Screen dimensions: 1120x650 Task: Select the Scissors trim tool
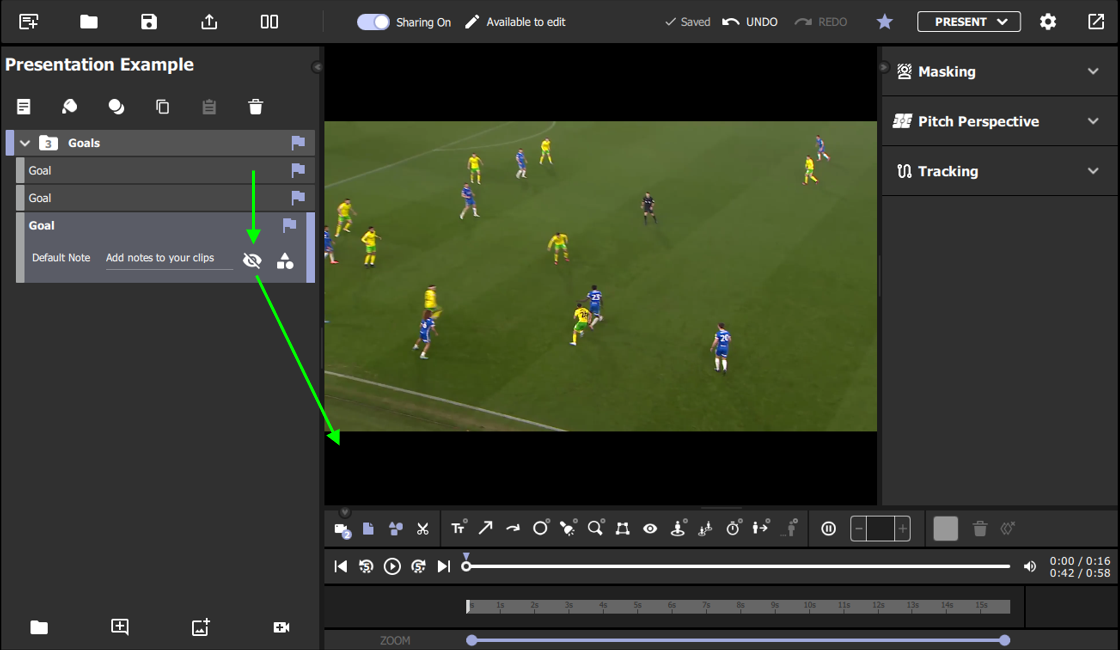pyautogui.click(x=422, y=528)
